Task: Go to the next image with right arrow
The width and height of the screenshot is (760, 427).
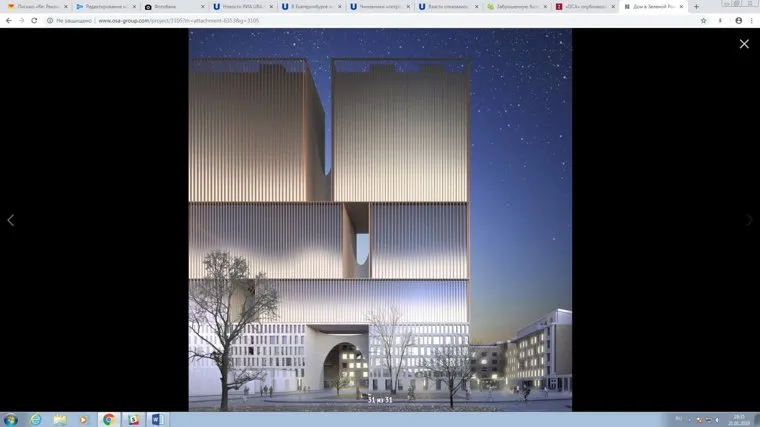Action: tap(748, 220)
